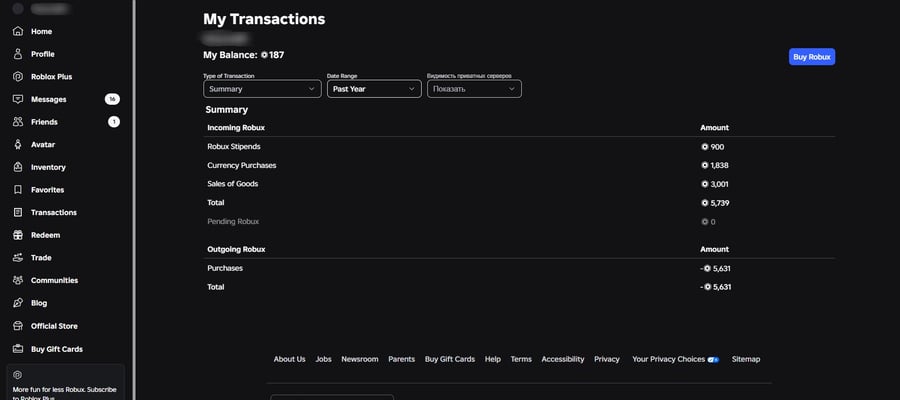Click the Currency Purchases row label

pyautogui.click(x=242, y=165)
